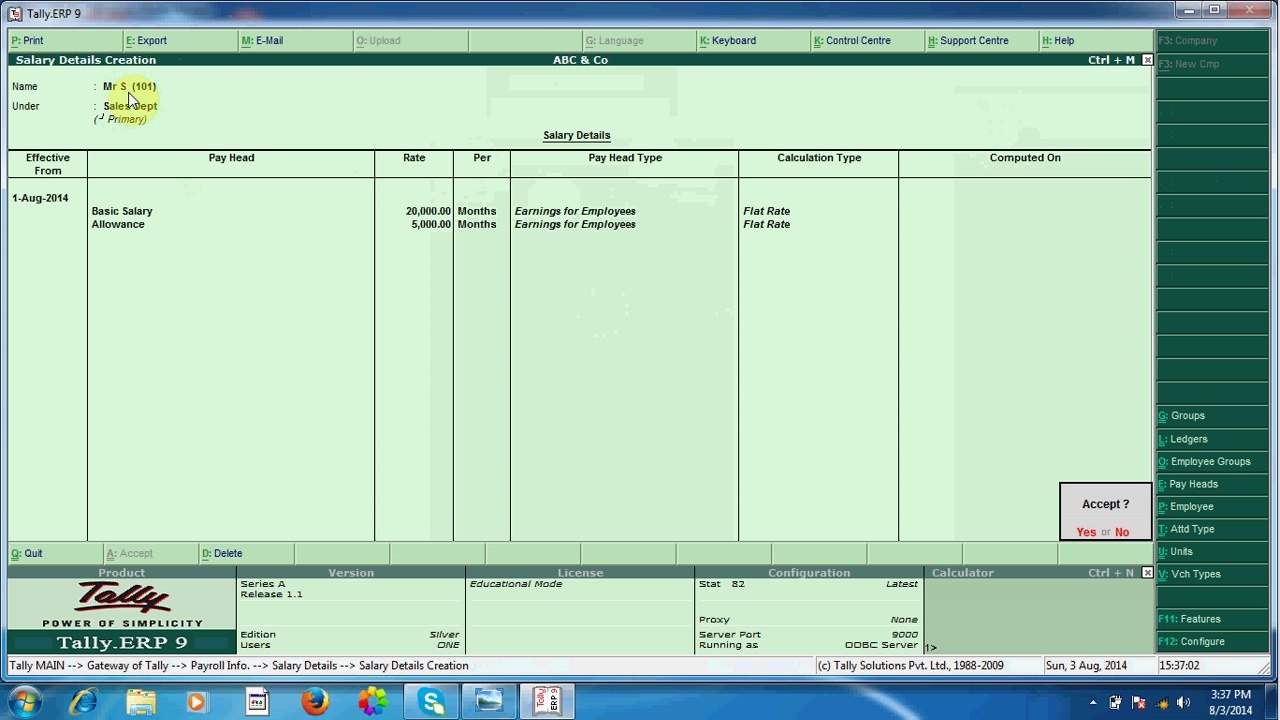Screen dimensions: 1280x720
Task: Select the Name field value Mr S (101)
Action: pyautogui.click(x=130, y=87)
